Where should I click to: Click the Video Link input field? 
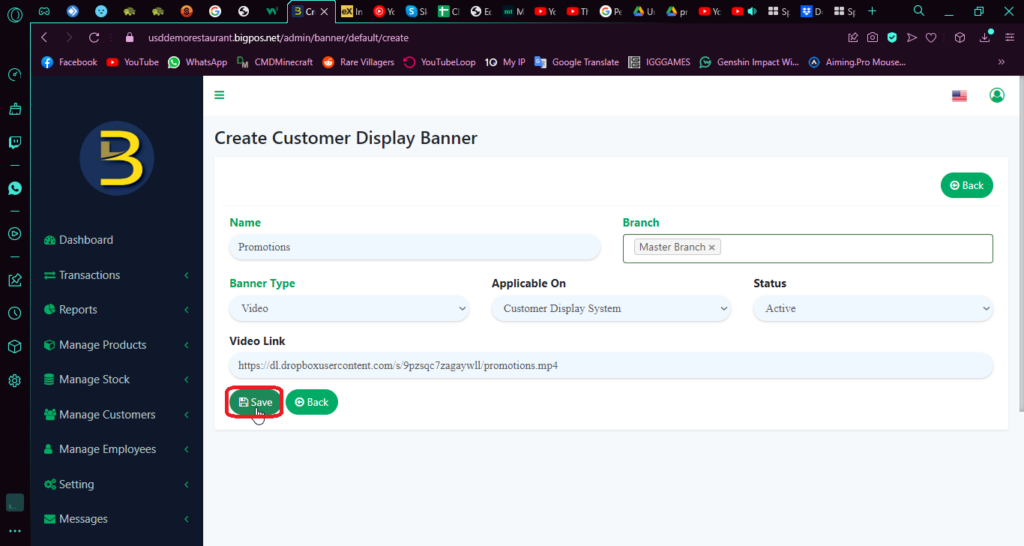point(611,366)
